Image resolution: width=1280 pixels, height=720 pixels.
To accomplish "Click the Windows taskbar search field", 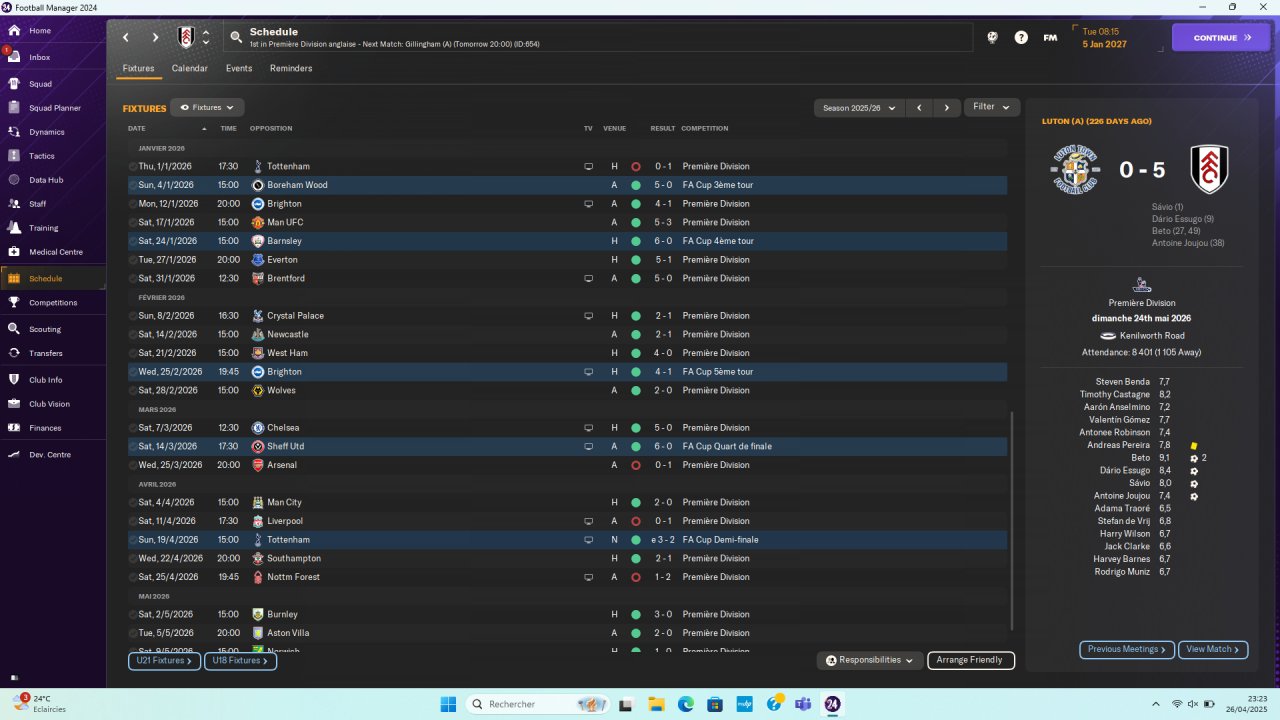I will pyautogui.click(x=540, y=704).
